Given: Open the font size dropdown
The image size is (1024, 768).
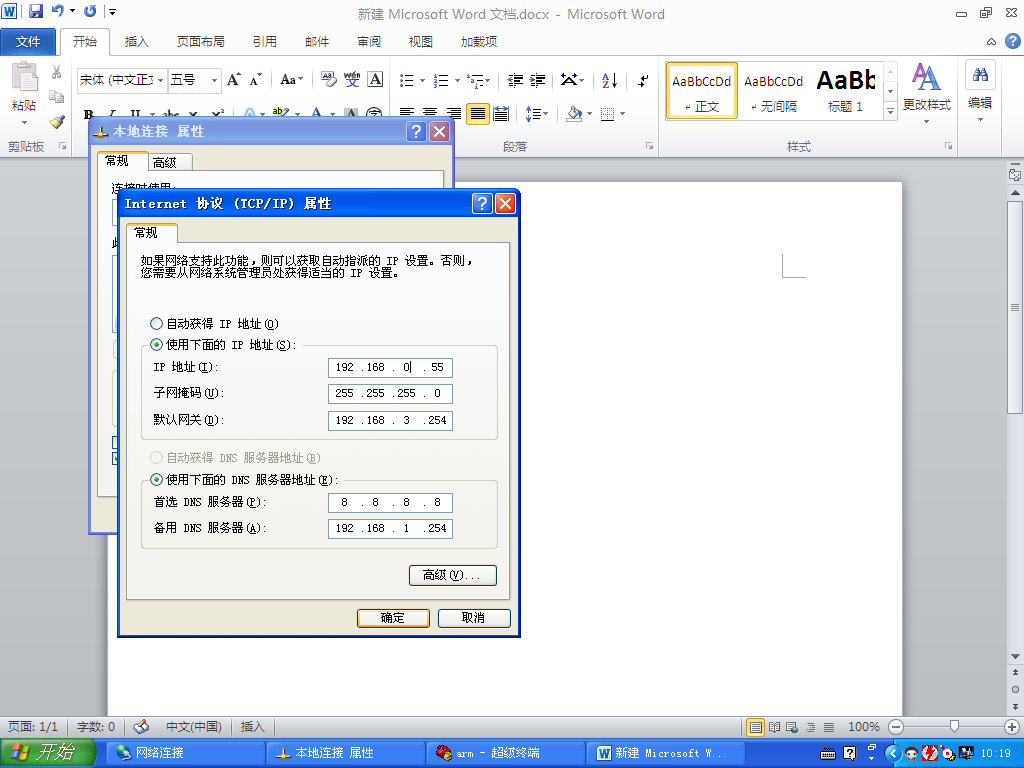Looking at the screenshot, I should [x=214, y=80].
